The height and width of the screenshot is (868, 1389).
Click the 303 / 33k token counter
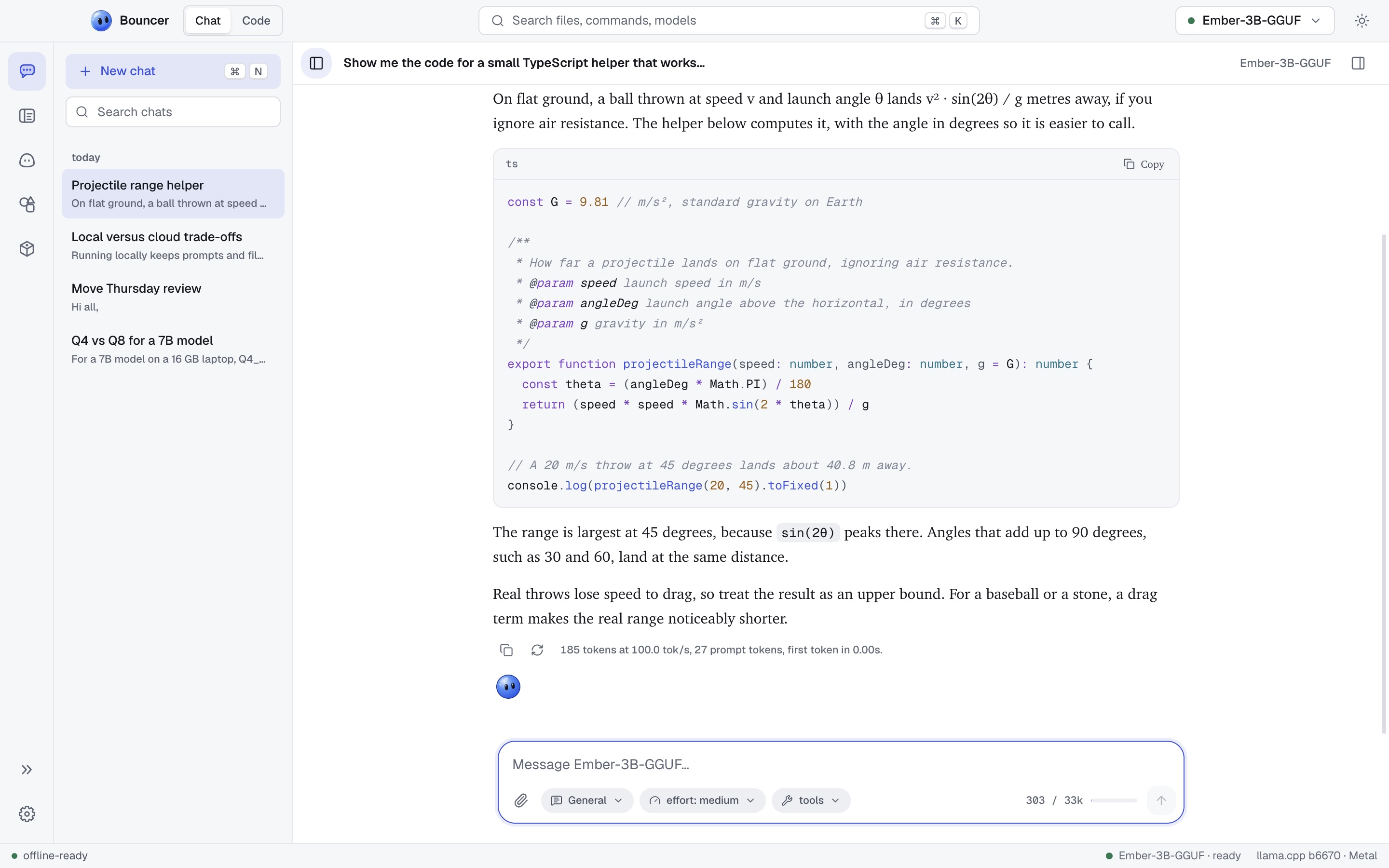(x=1054, y=800)
